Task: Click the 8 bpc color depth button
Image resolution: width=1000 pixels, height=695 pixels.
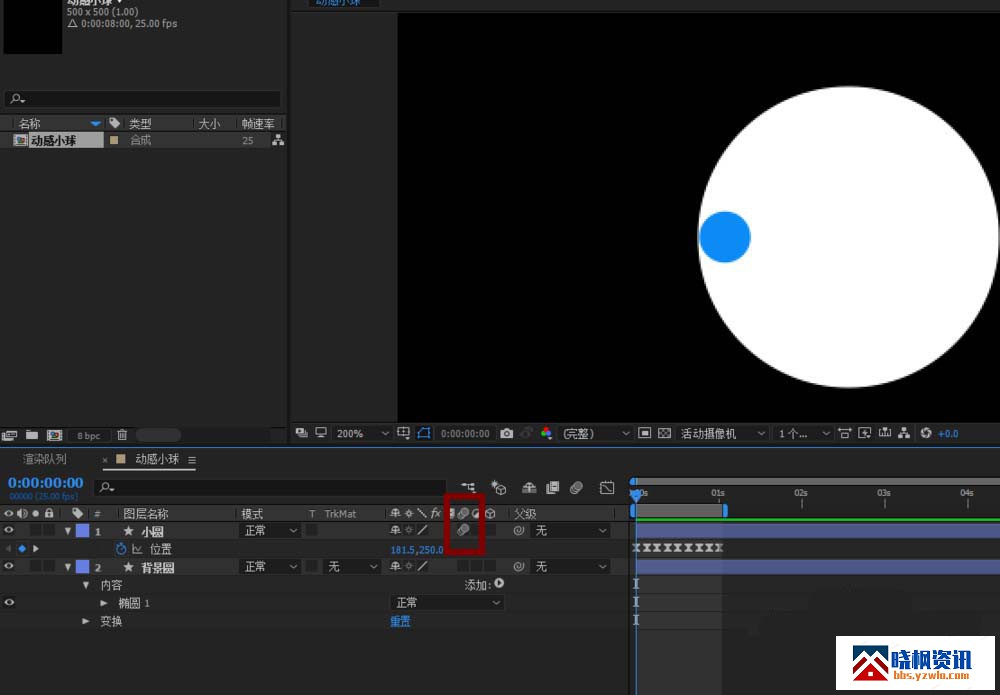Action: tap(89, 435)
